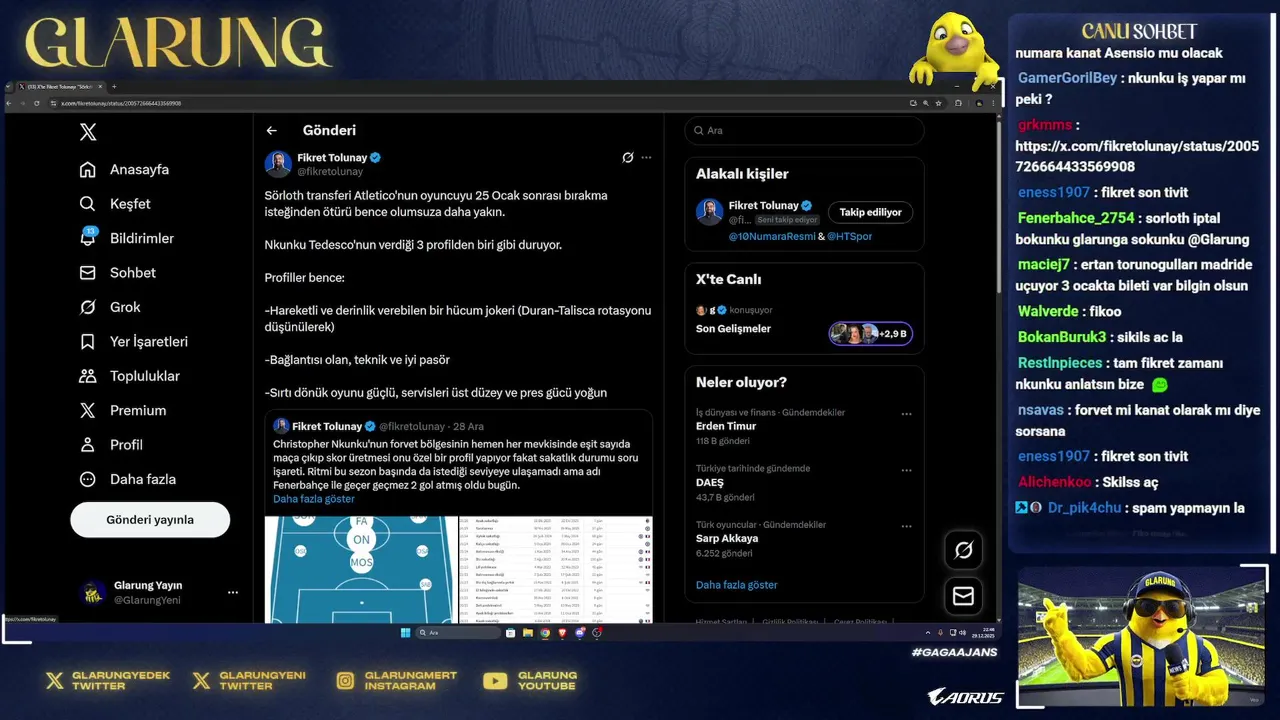Open options for DAEŞ trend
This screenshot has width=1280, height=720.
pos(906,470)
